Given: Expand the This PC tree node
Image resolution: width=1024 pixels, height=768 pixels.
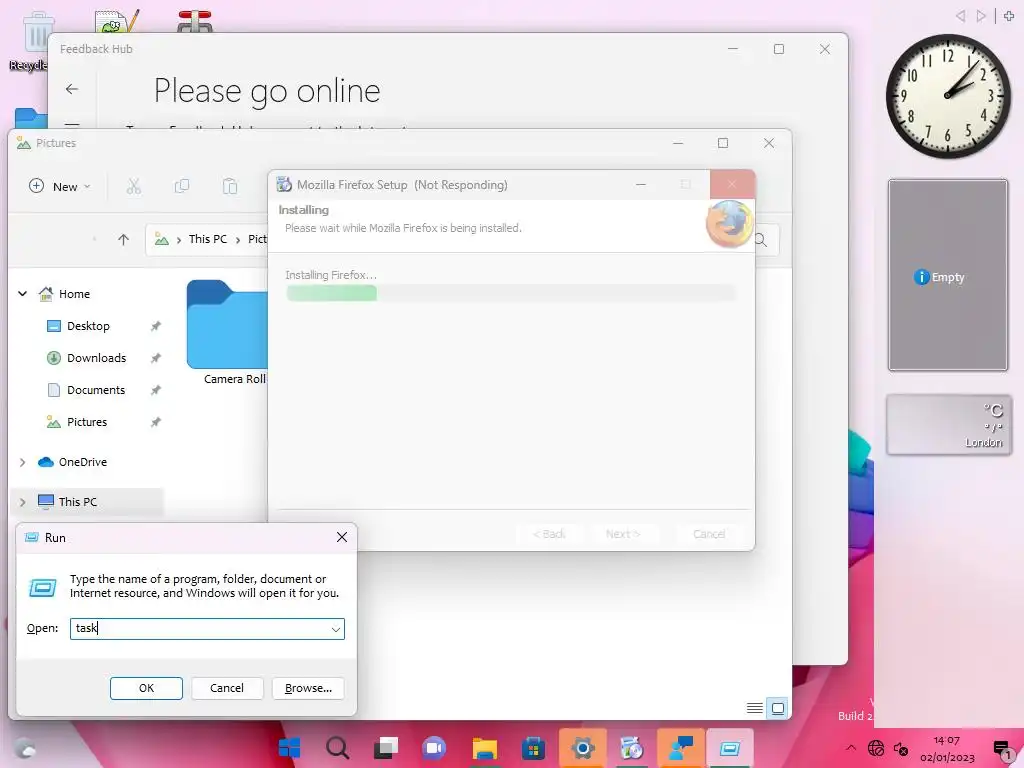Looking at the screenshot, I should 22,502.
